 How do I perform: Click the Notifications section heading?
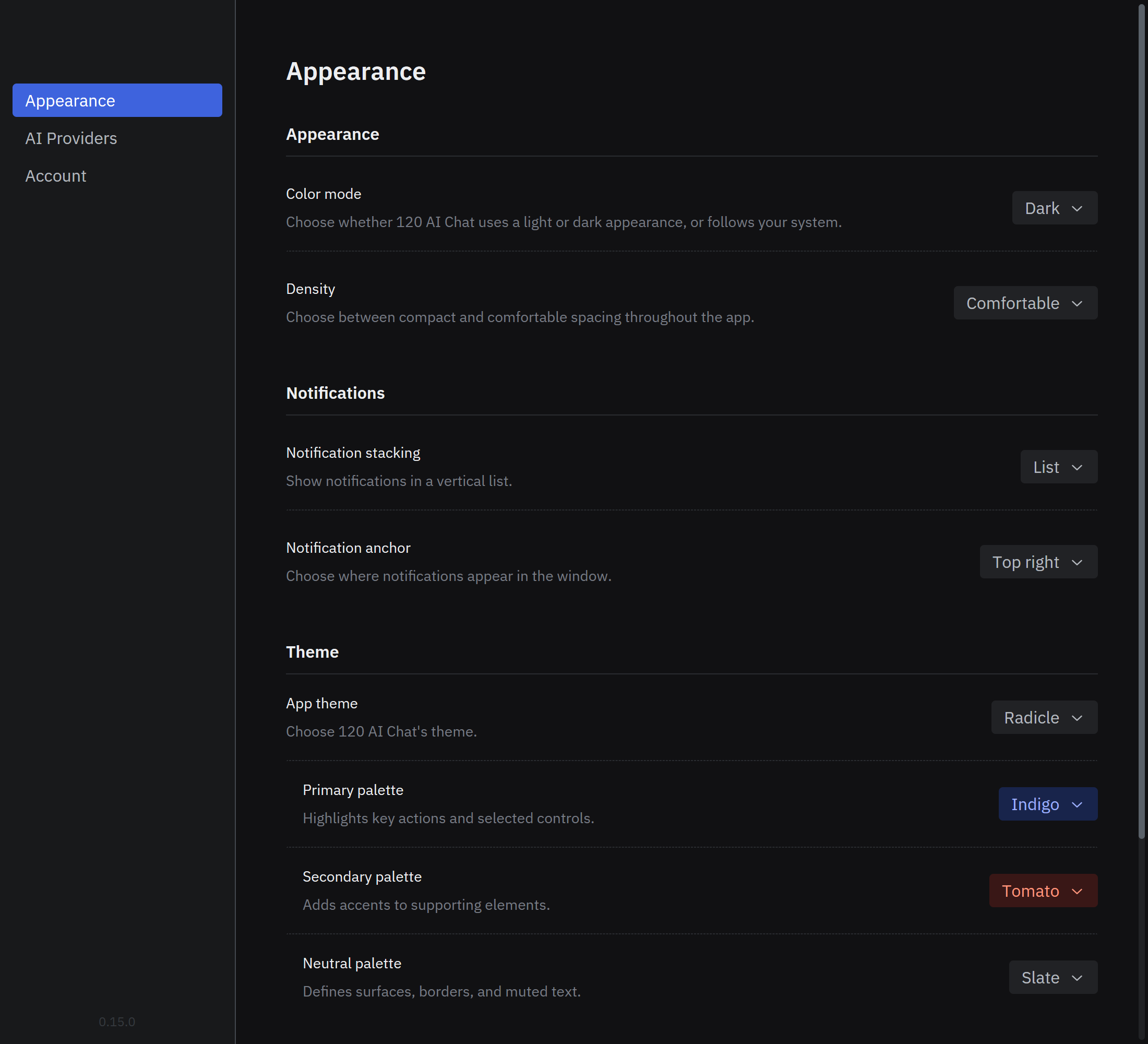pyautogui.click(x=336, y=394)
